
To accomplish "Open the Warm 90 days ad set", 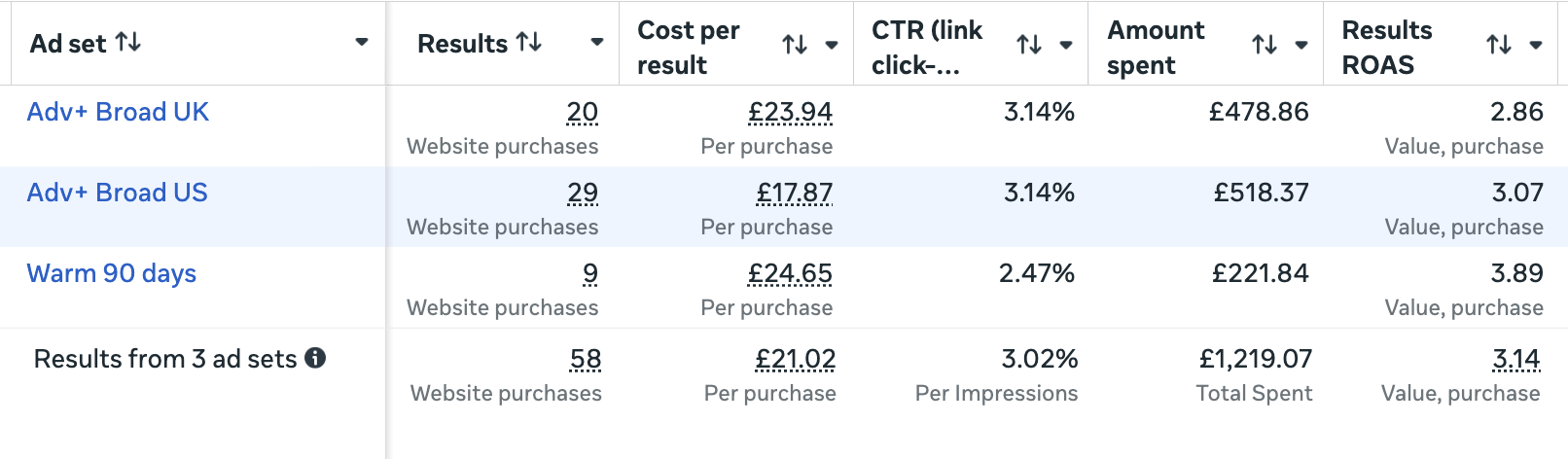I will (112, 273).
